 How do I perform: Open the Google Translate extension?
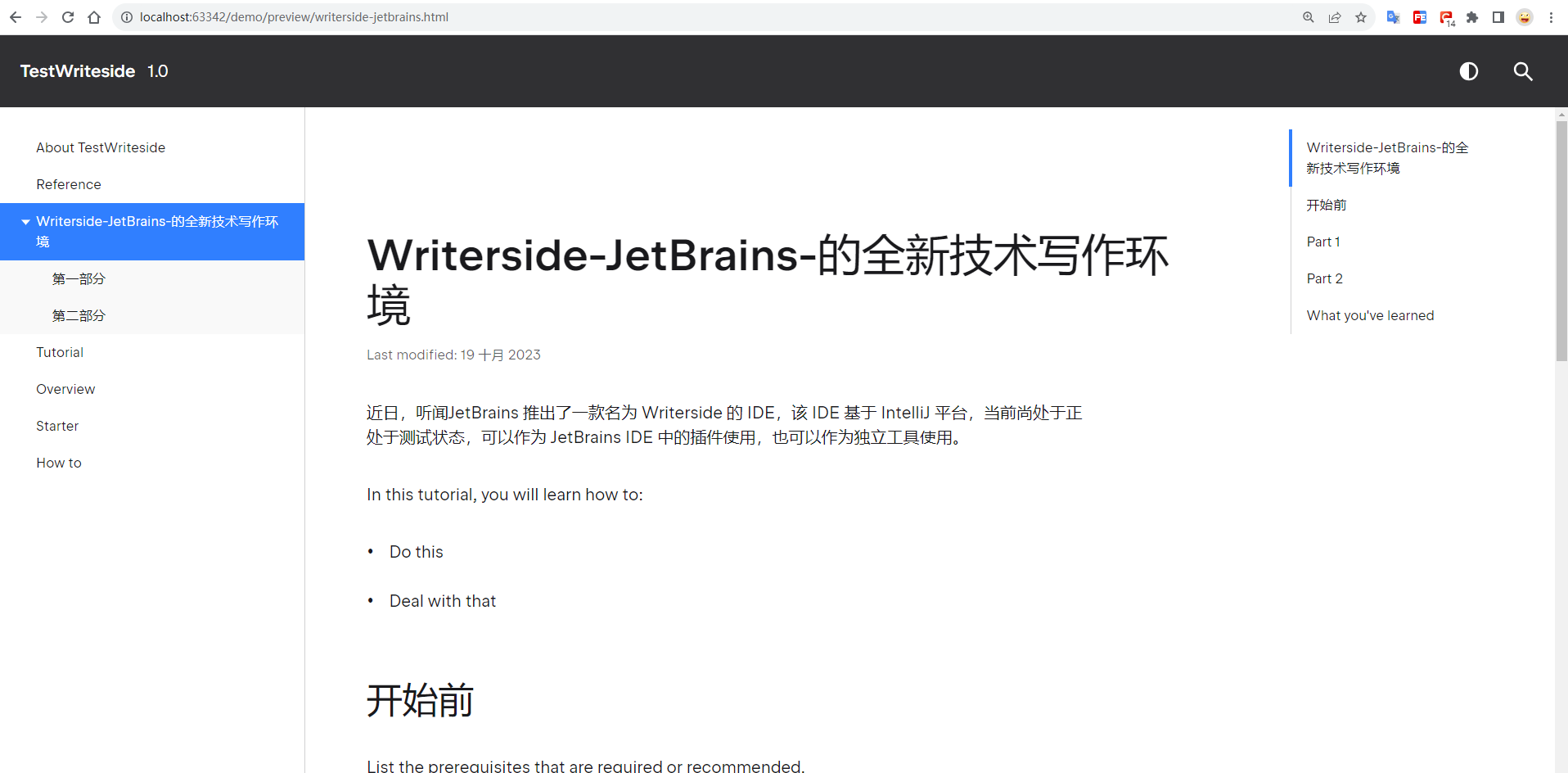(x=1394, y=16)
